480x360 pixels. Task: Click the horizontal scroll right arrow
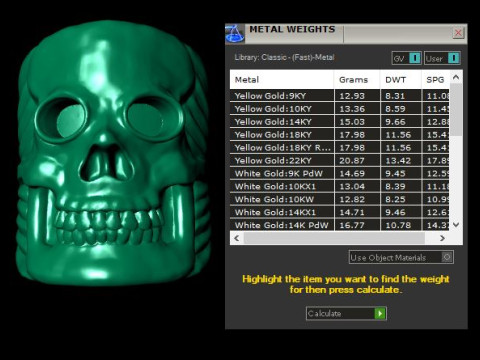442,238
